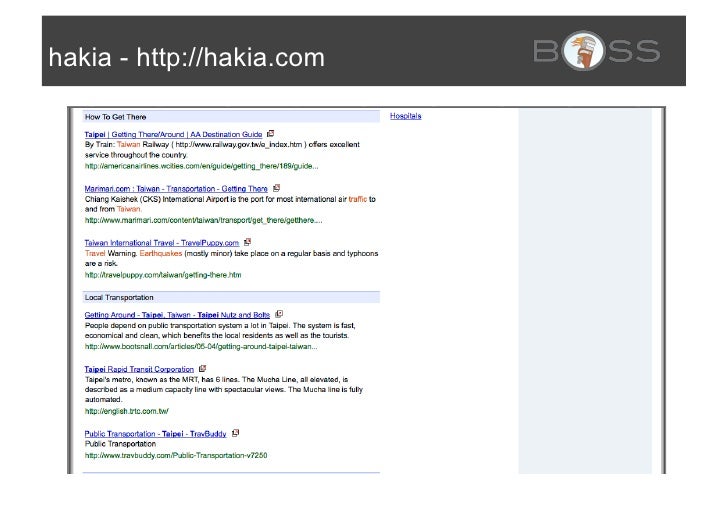
Task: Open the Hospitals category link
Action: [x=406, y=116]
